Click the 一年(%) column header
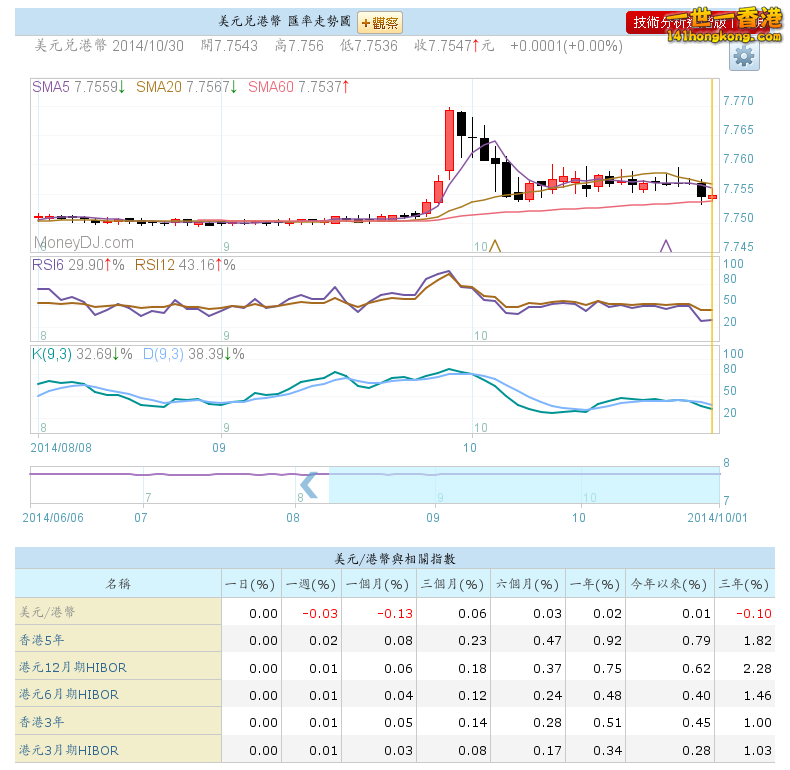This screenshot has width=790, height=770. pyautogui.click(x=595, y=584)
